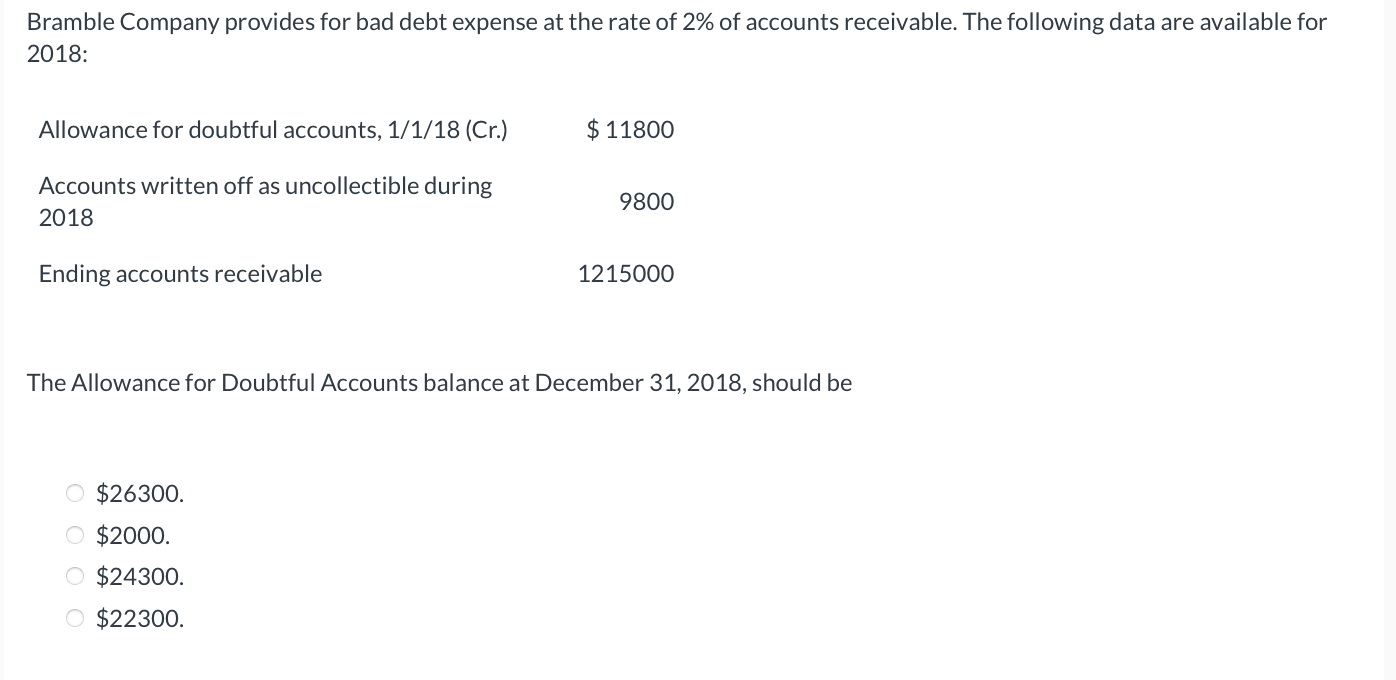This screenshot has width=1396, height=680.
Task: Click the Allowance for doubtful accounts row
Action: [x=272, y=129]
